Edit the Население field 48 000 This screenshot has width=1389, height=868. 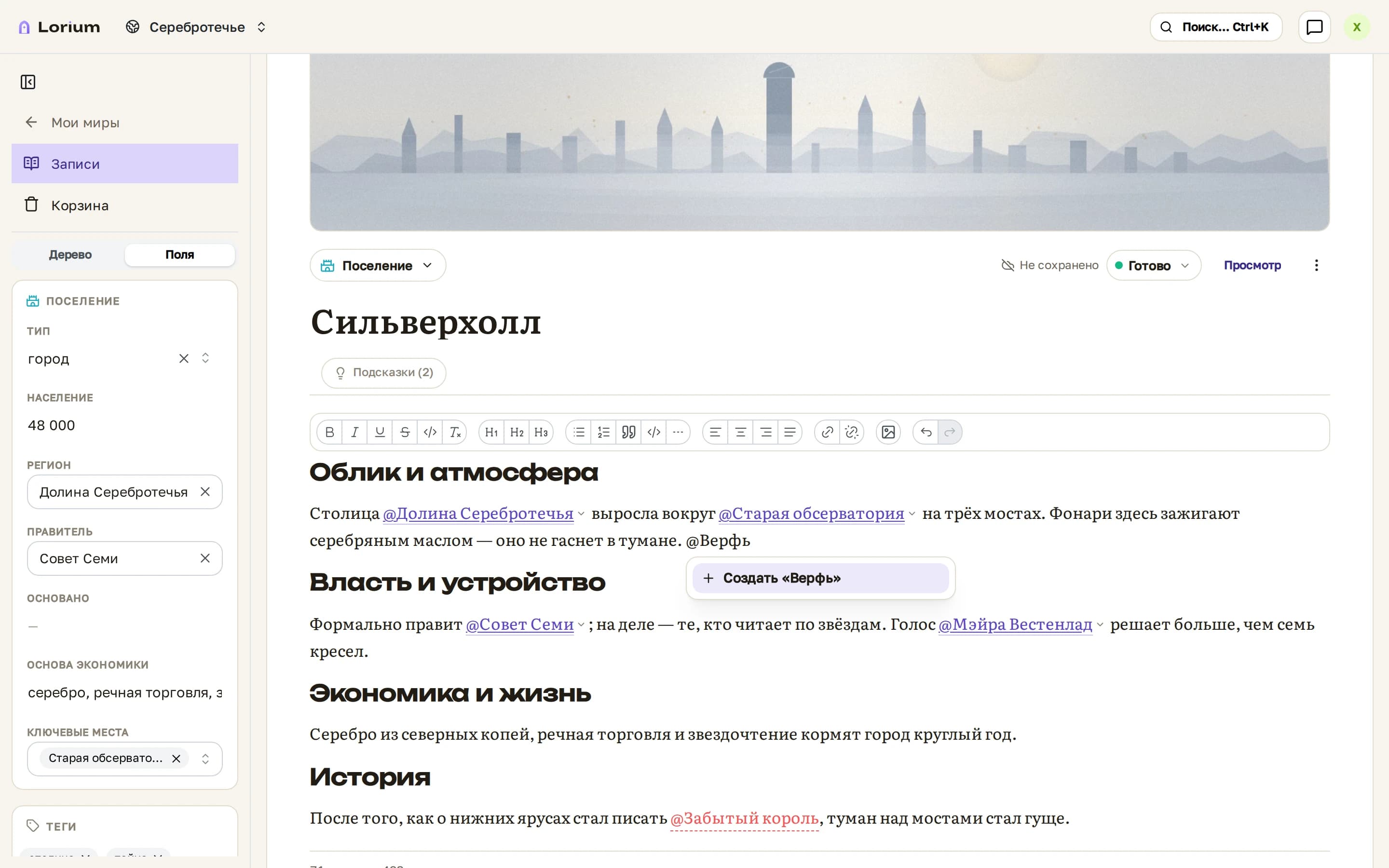point(124,425)
